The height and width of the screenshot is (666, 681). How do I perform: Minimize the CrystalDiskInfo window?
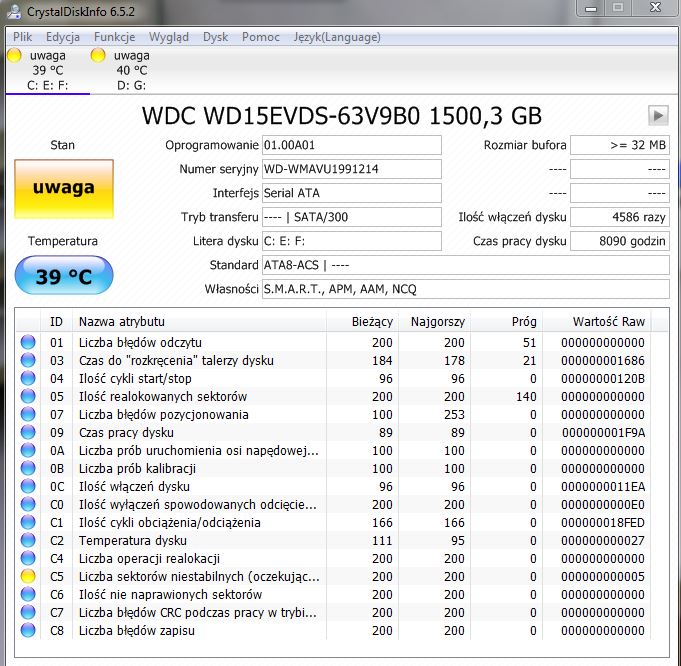click(x=591, y=8)
